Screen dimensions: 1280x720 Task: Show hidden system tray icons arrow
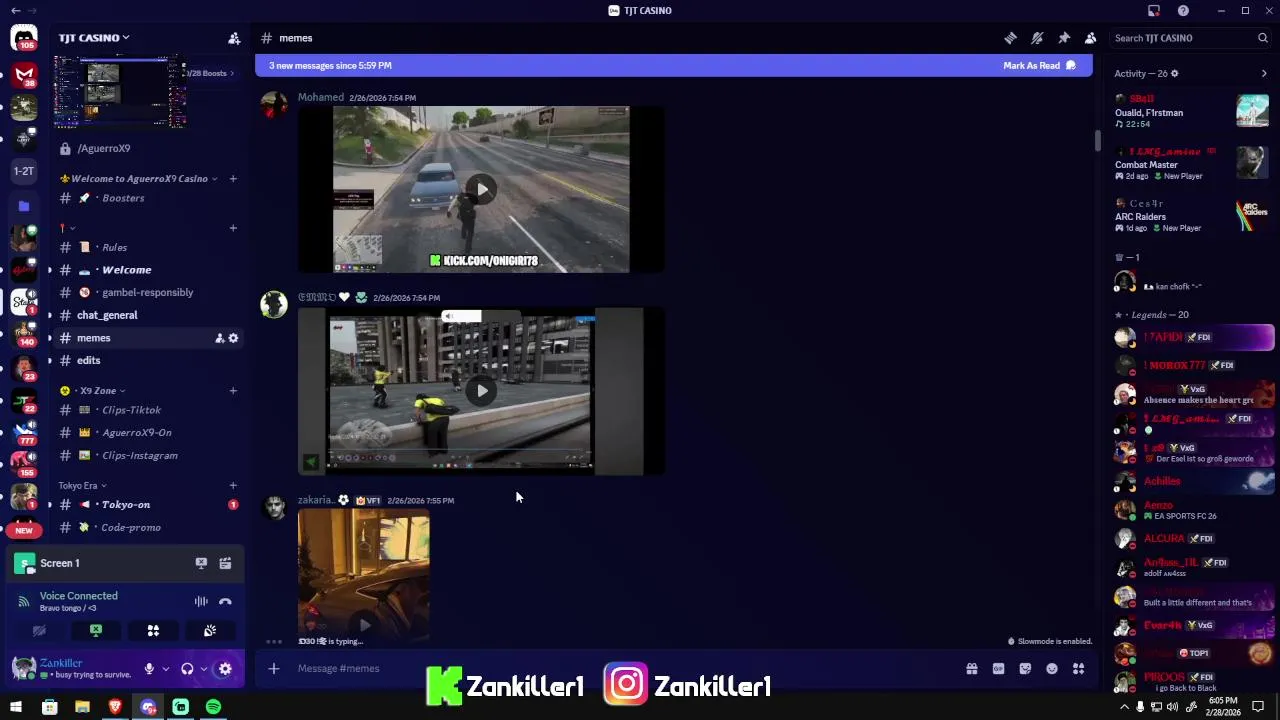click(1124, 707)
